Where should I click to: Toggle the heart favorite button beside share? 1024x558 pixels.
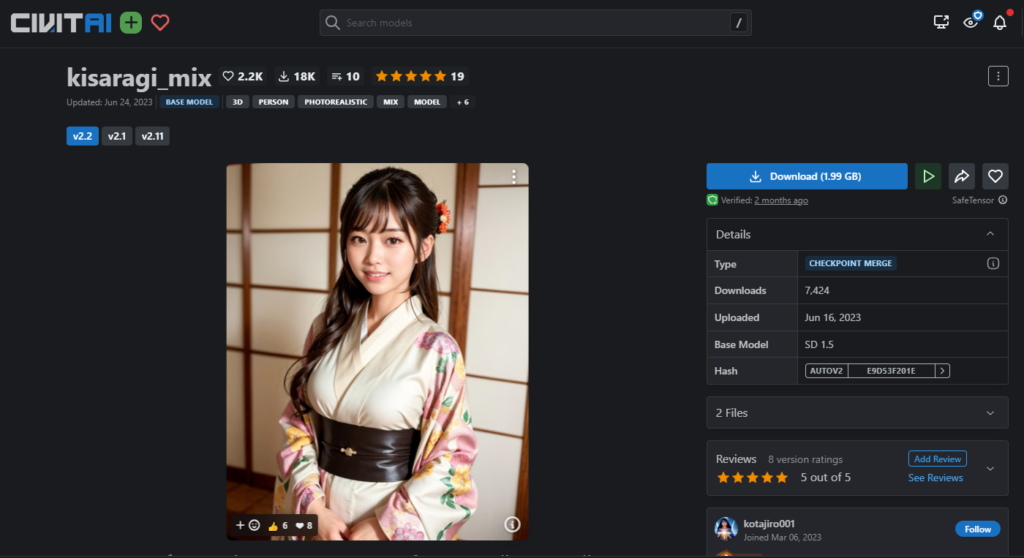(995, 176)
